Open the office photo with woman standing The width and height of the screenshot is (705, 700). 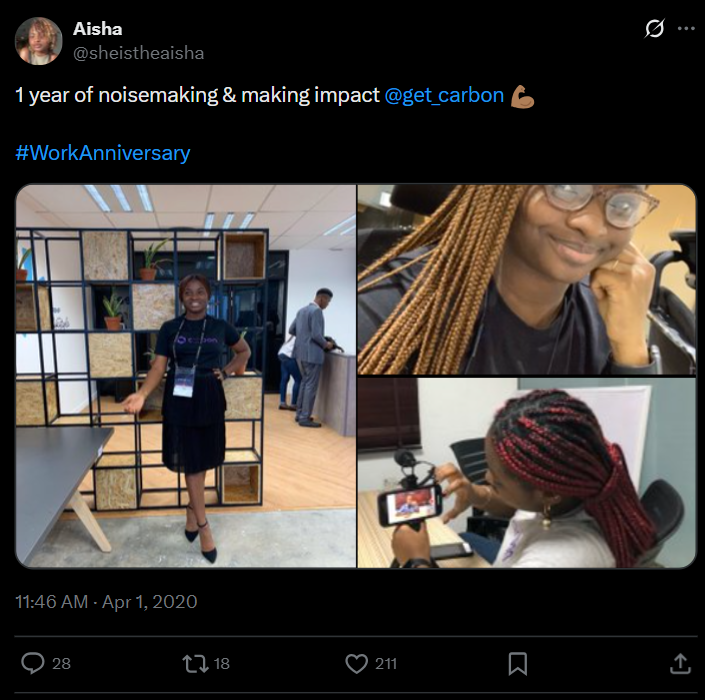[186, 376]
